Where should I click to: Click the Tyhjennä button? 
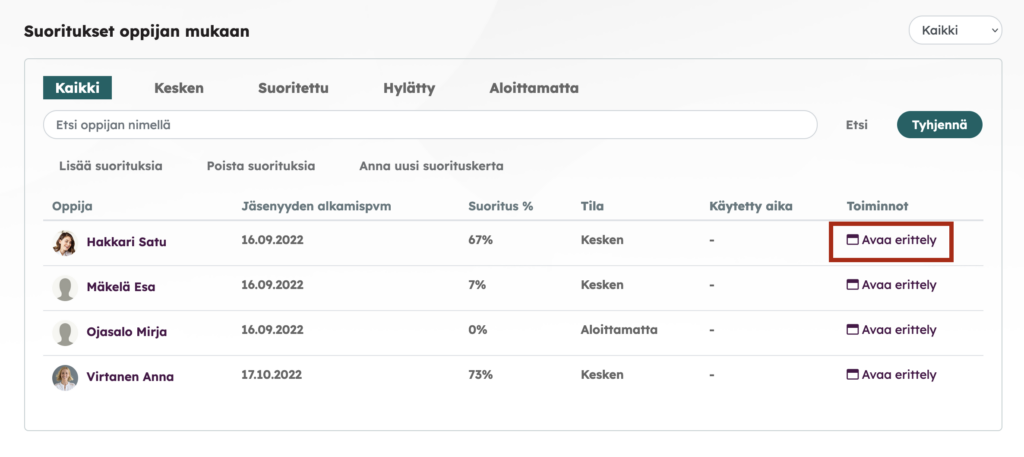tap(940, 125)
